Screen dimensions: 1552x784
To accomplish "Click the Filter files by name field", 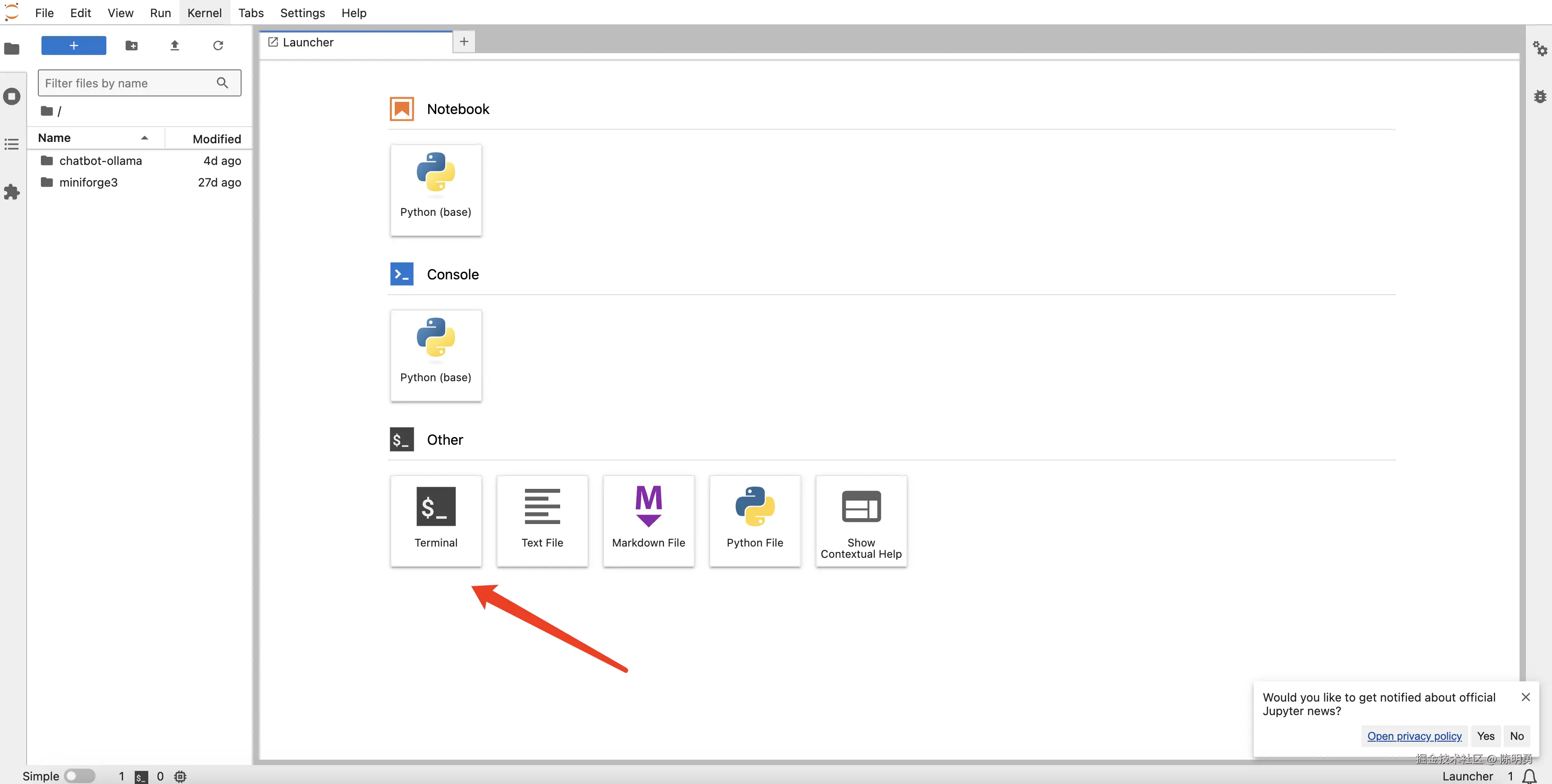I will tap(128, 83).
